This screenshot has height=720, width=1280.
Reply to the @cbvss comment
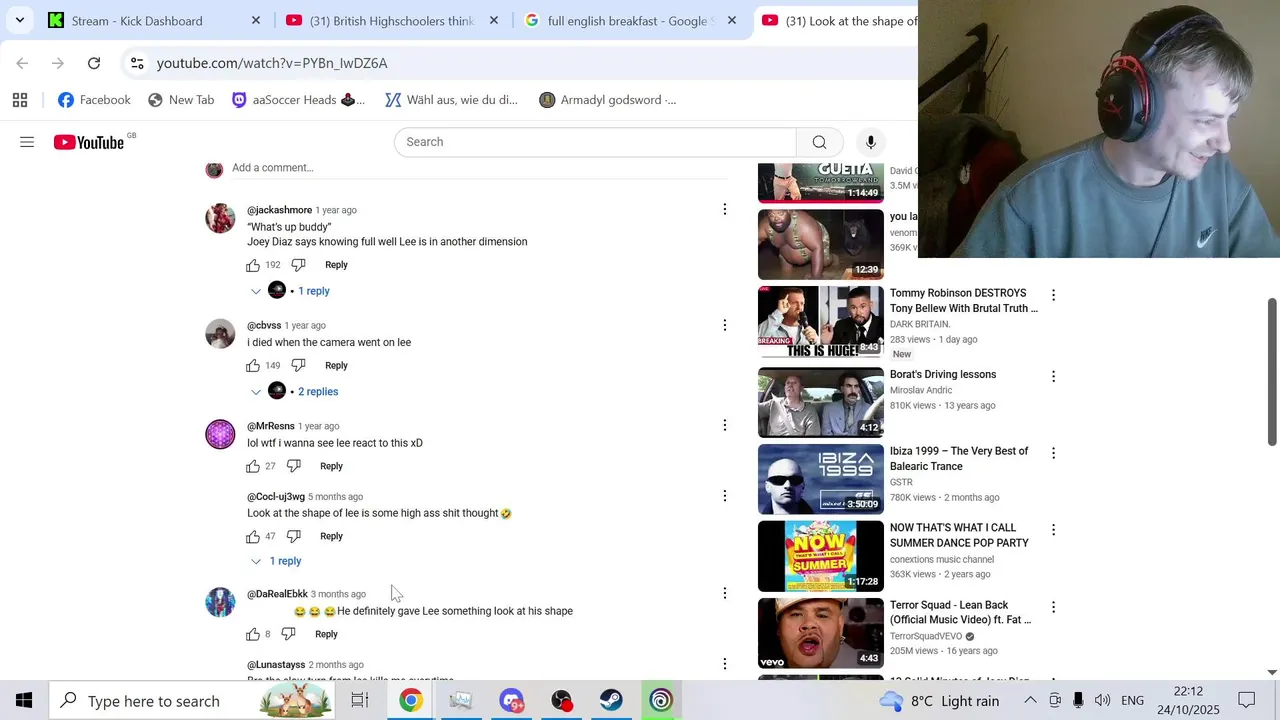336,366
